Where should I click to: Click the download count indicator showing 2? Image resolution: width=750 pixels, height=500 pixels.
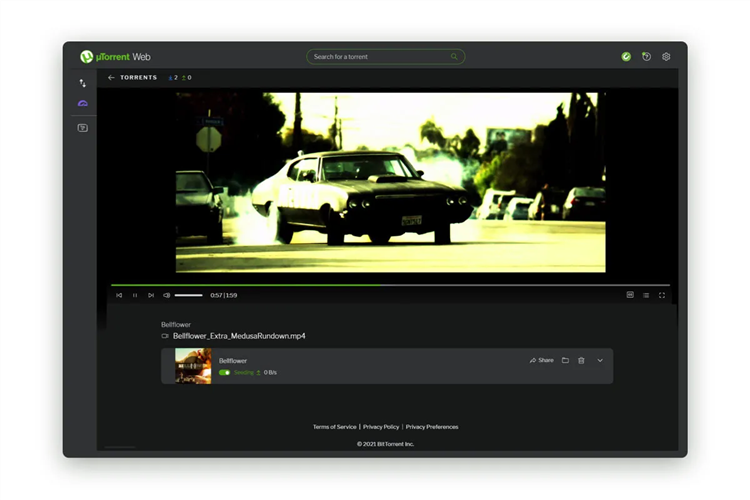click(x=173, y=78)
